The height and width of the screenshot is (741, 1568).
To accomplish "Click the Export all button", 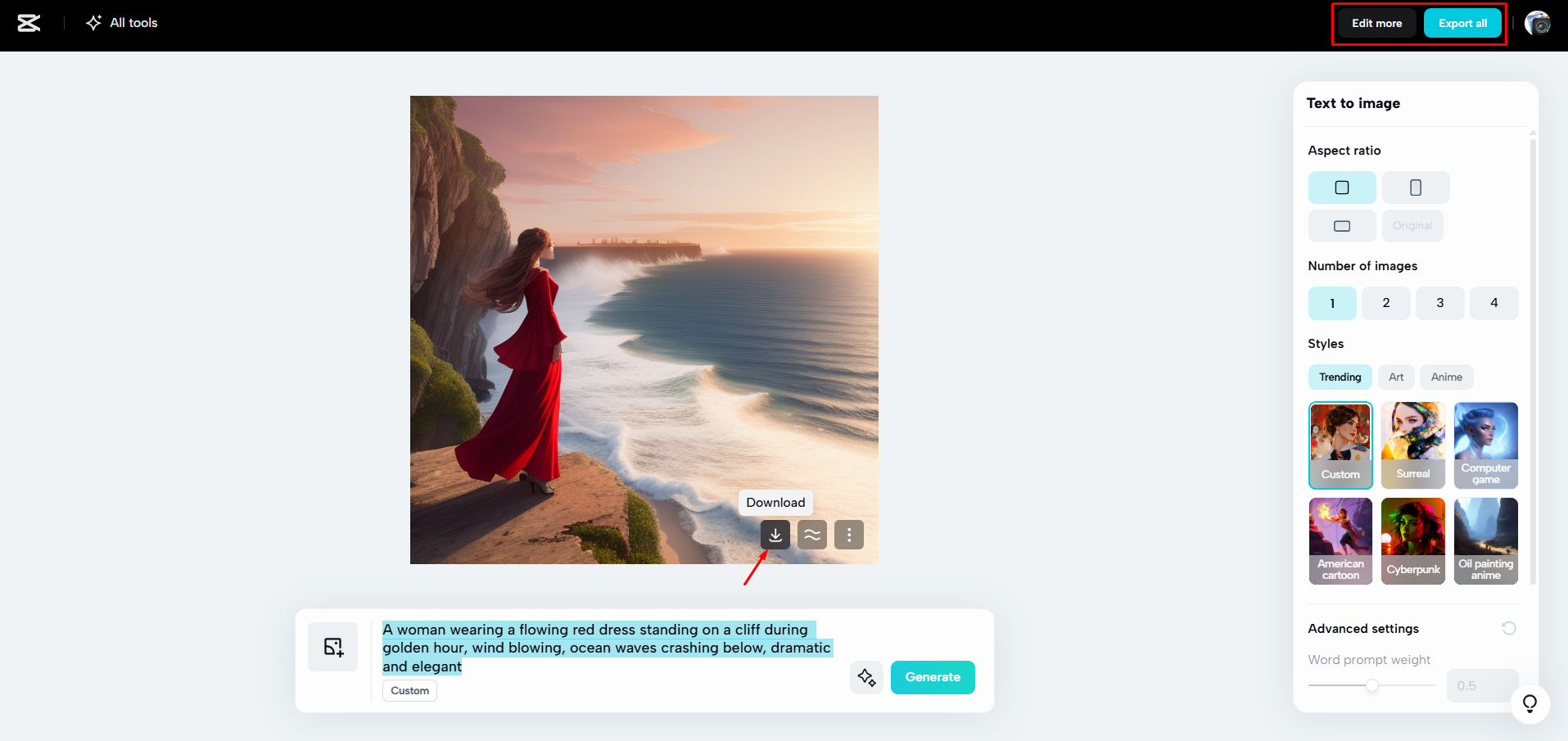I will (x=1462, y=23).
